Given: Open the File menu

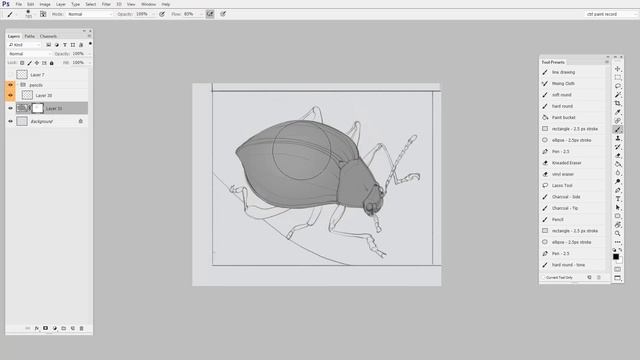Looking at the screenshot, I should 19,4.
